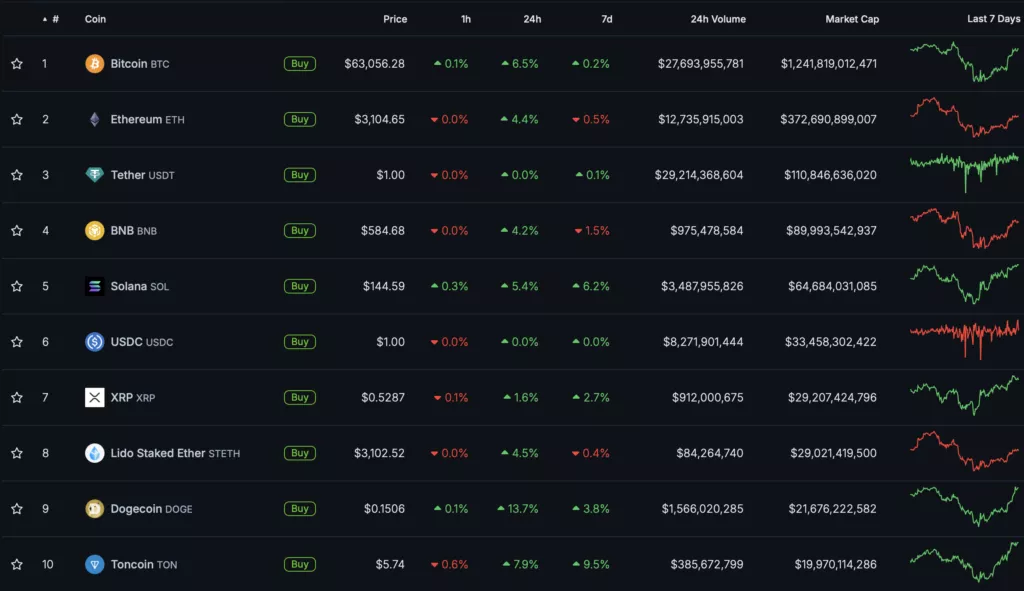Click the Toncoin coin logo
Screen dimensions: 1024x591
click(x=95, y=564)
